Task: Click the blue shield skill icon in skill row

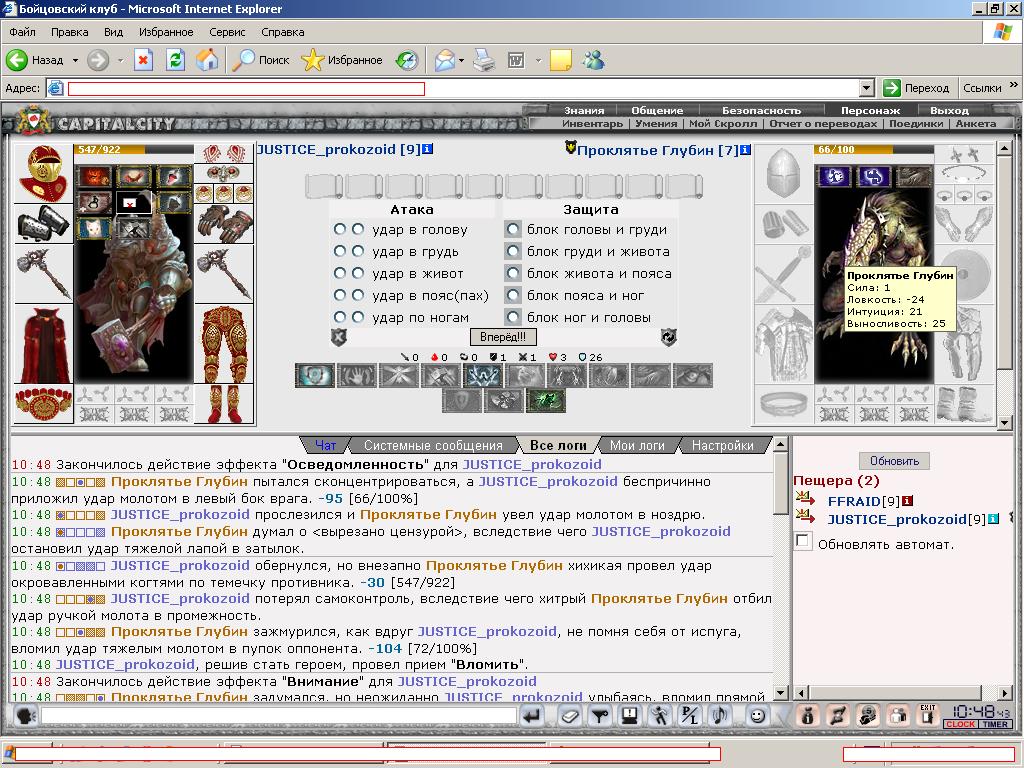Action: pyautogui.click(x=315, y=376)
